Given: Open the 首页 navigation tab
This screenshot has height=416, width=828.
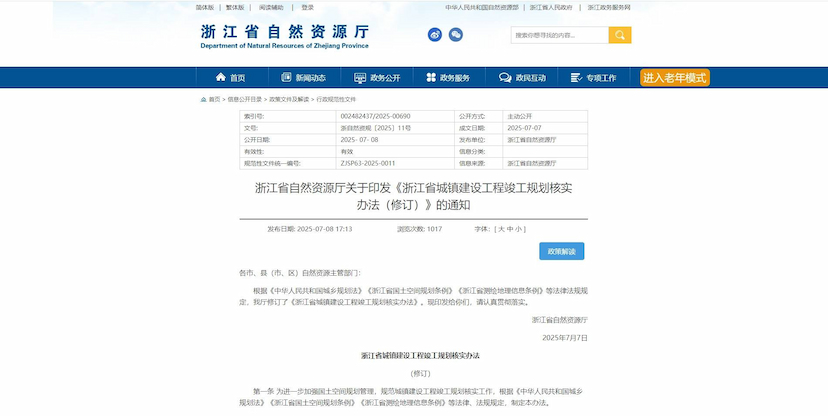Looking at the screenshot, I should (x=232, y=78).
